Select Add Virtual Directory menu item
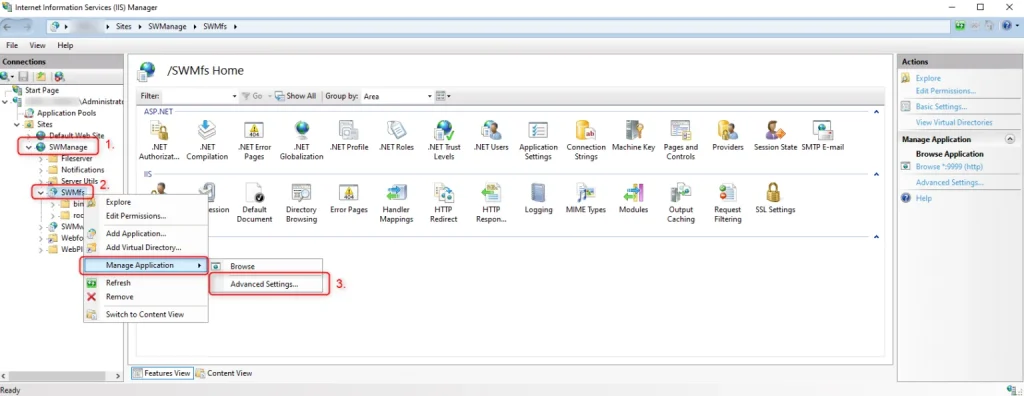This screenshot has height=396, width=1024. [146, 248]
